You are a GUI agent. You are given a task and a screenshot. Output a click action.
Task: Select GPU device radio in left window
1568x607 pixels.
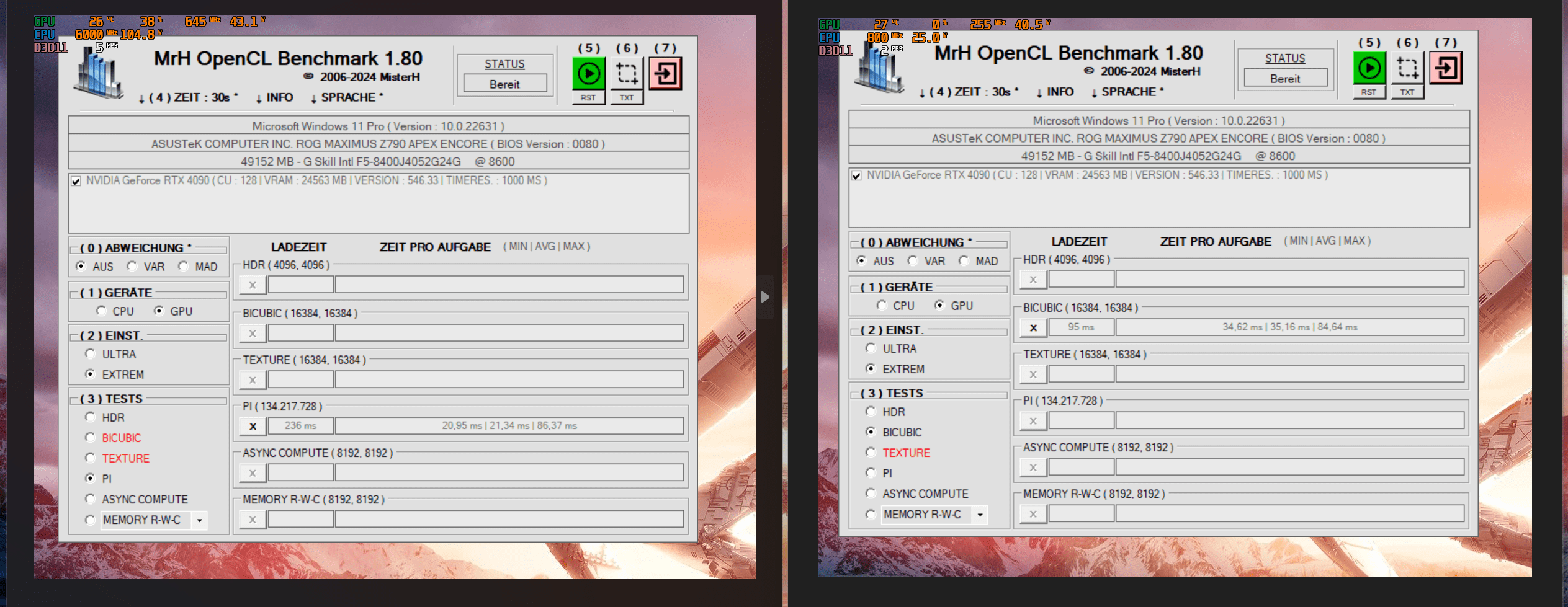point(159,311)
